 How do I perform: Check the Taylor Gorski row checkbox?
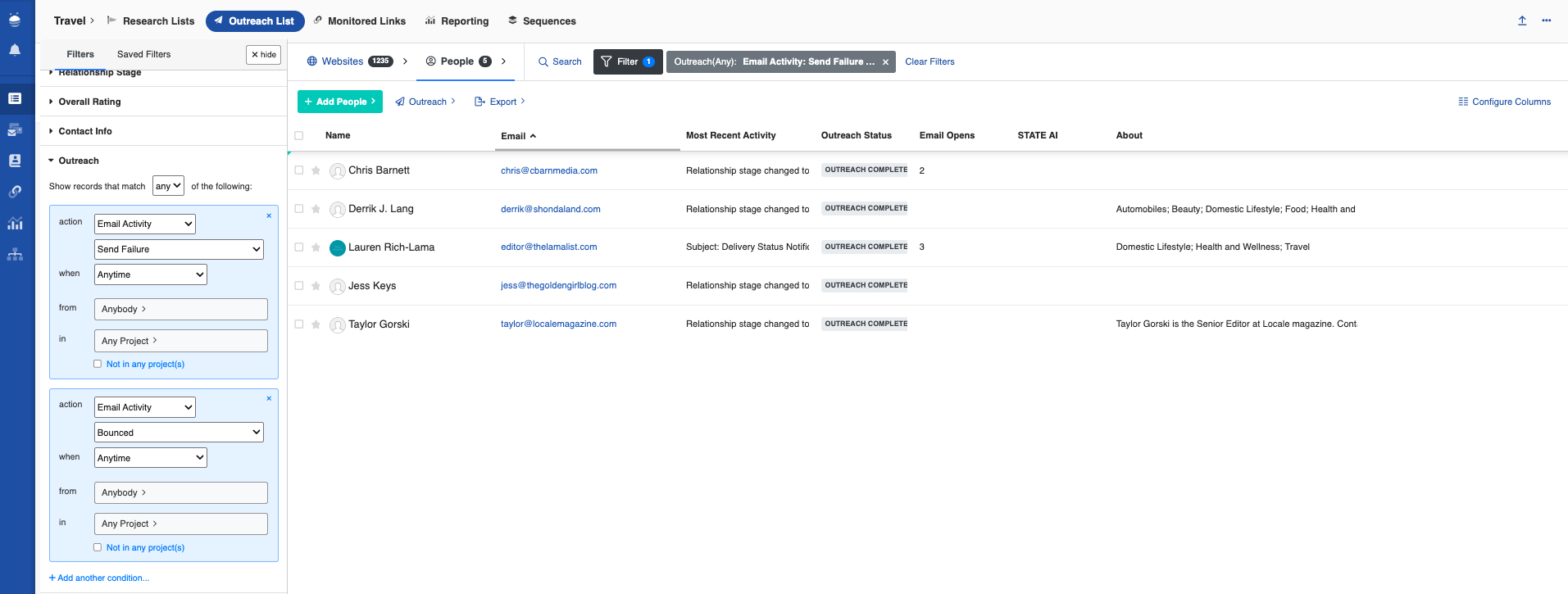tap(299, 324)
